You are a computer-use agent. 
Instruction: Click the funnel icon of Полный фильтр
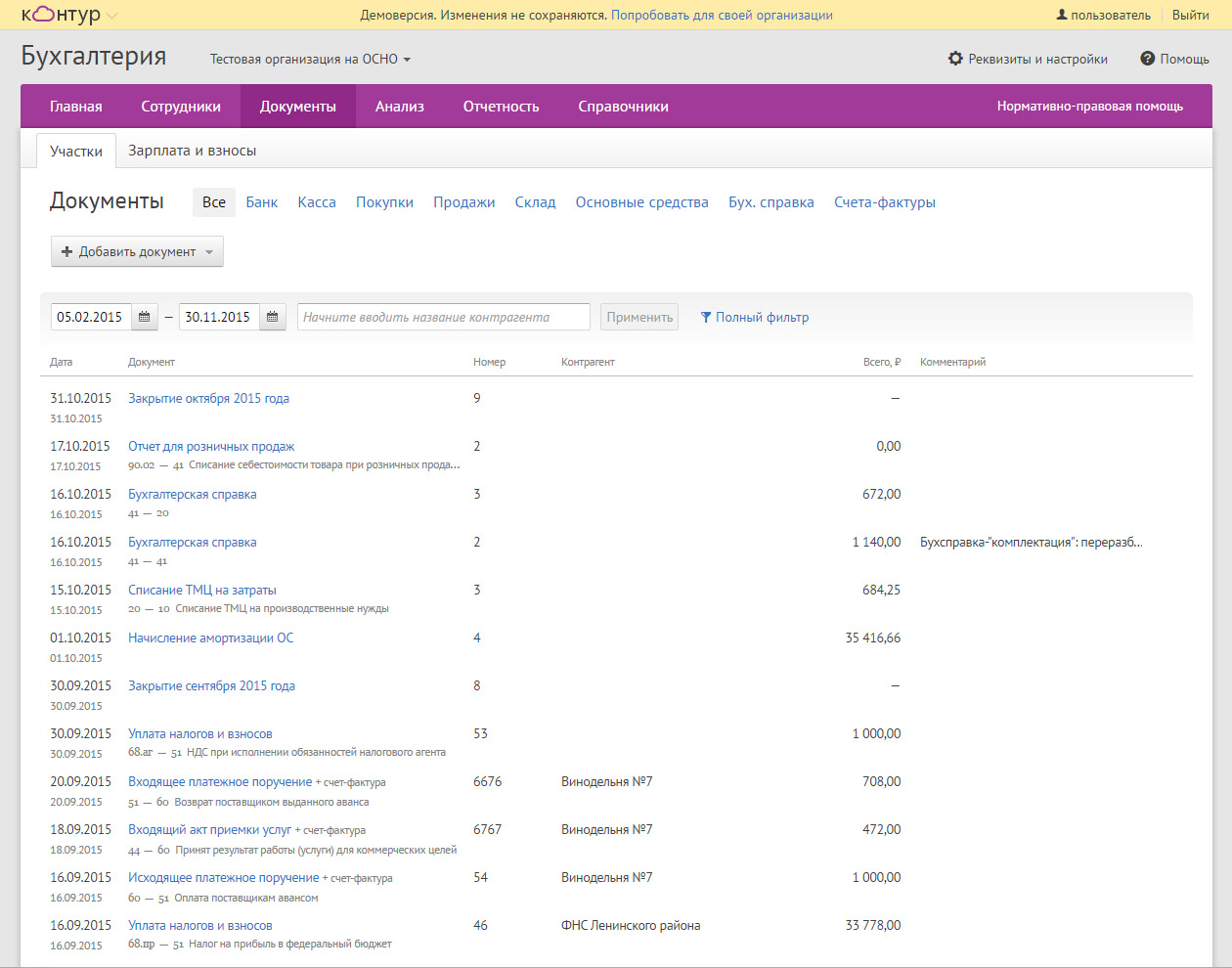point(705,317)
